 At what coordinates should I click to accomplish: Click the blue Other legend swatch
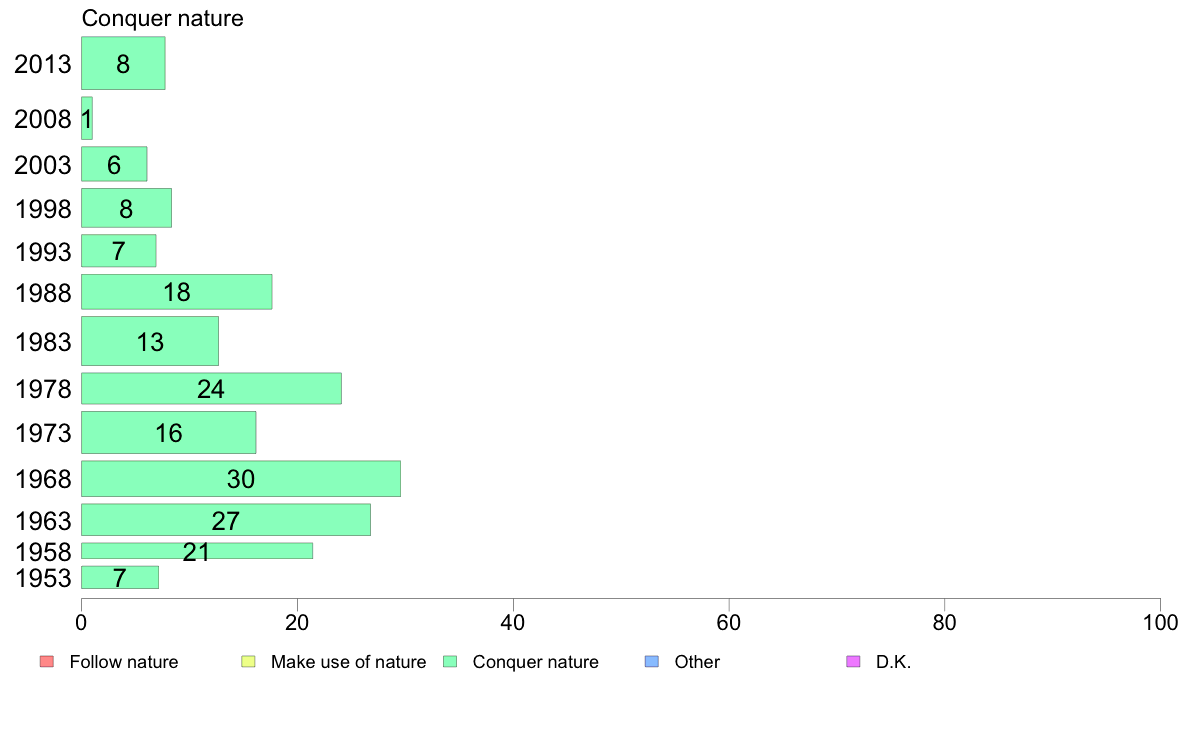click(652, 662)
